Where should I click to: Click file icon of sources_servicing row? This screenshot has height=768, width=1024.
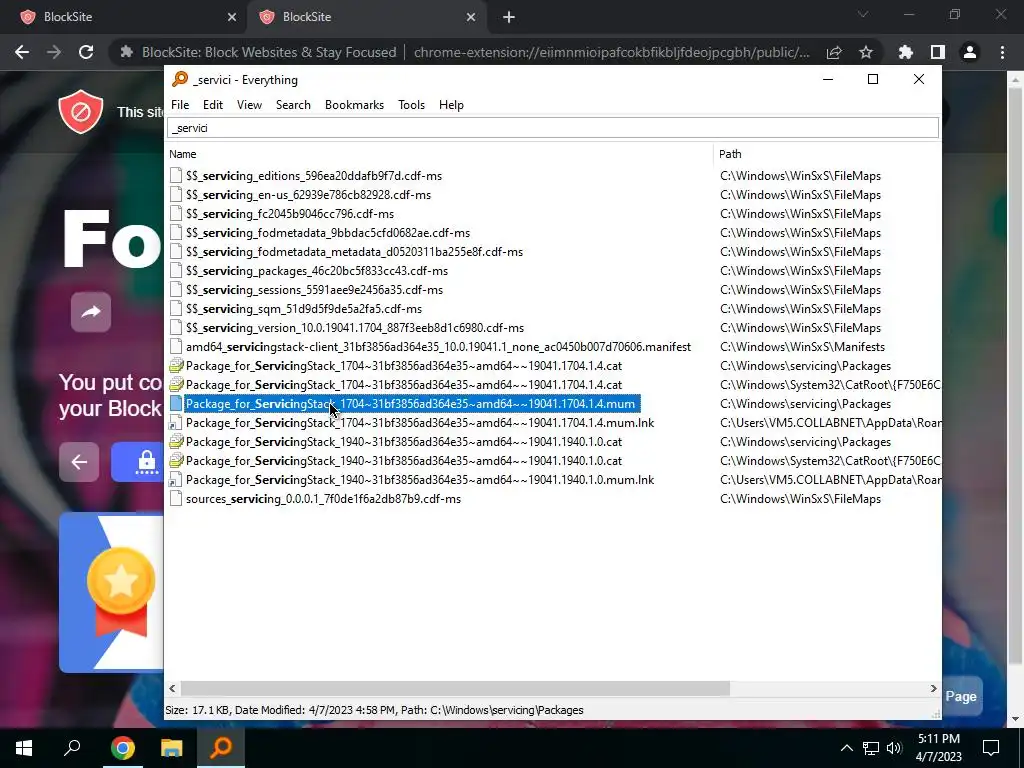tap(176, 498)
